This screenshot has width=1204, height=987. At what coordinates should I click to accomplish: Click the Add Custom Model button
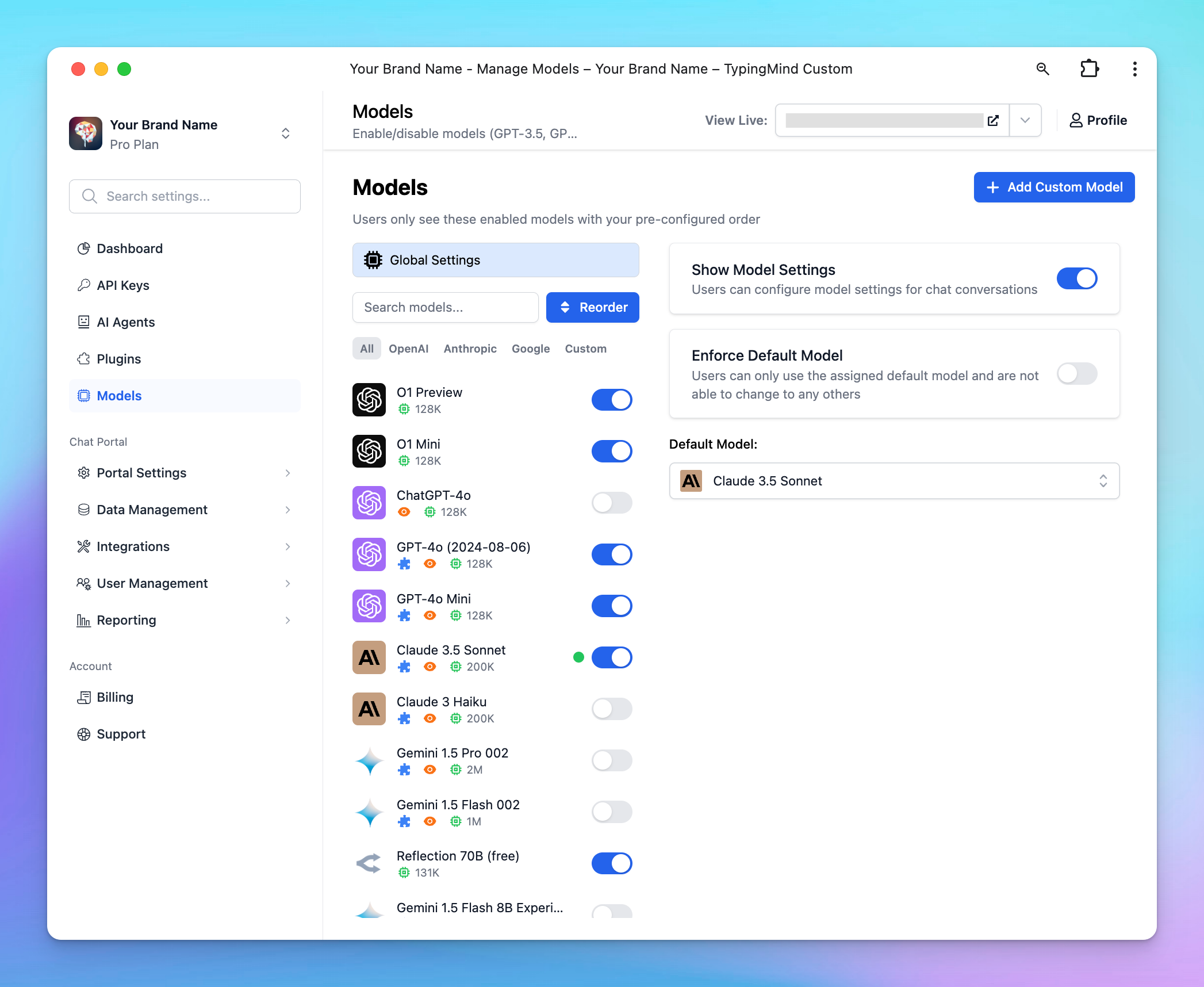coord(1054,187)
